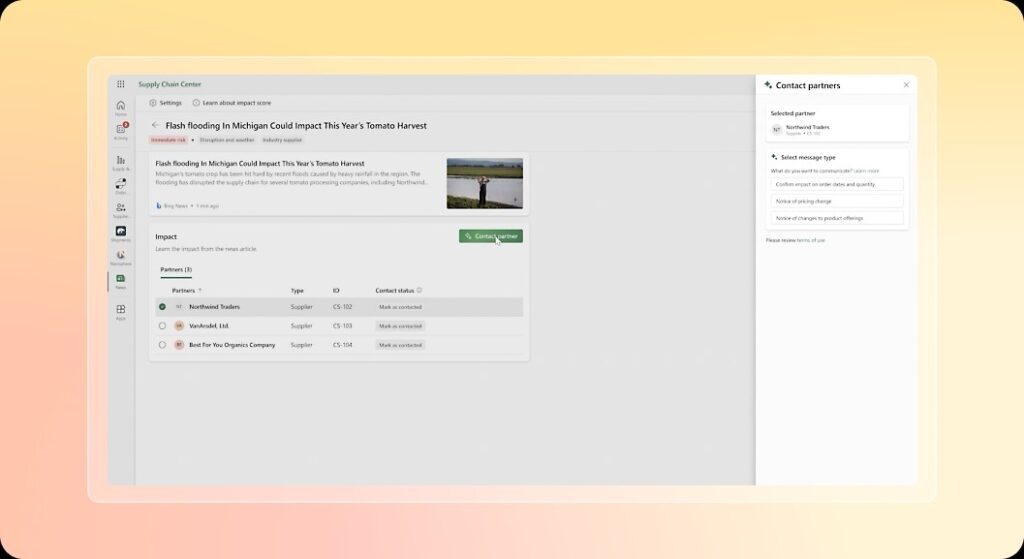
Task: Click Best For You Organics avatar icon
Action: coord(179,344)
